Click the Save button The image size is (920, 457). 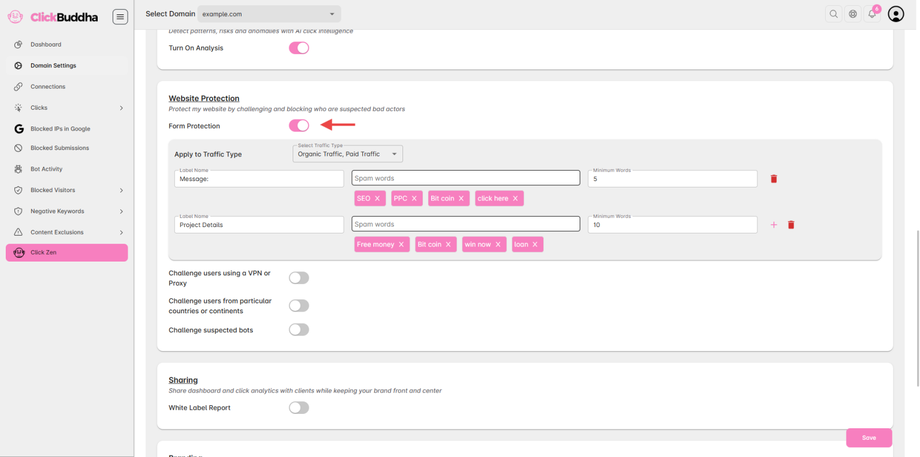coord(869,437)
